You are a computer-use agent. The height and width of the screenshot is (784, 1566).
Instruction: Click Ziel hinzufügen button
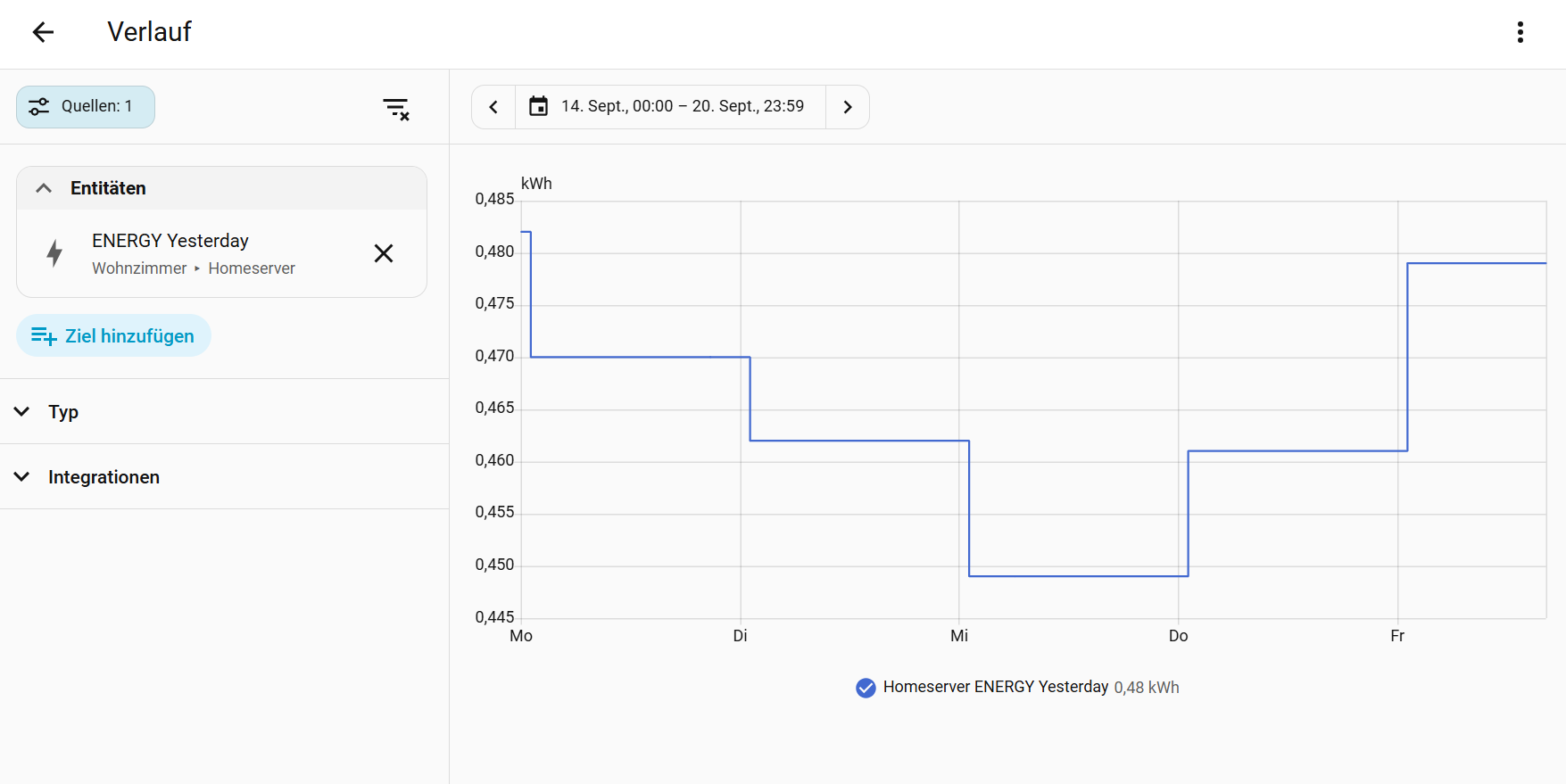click(113, 335)
